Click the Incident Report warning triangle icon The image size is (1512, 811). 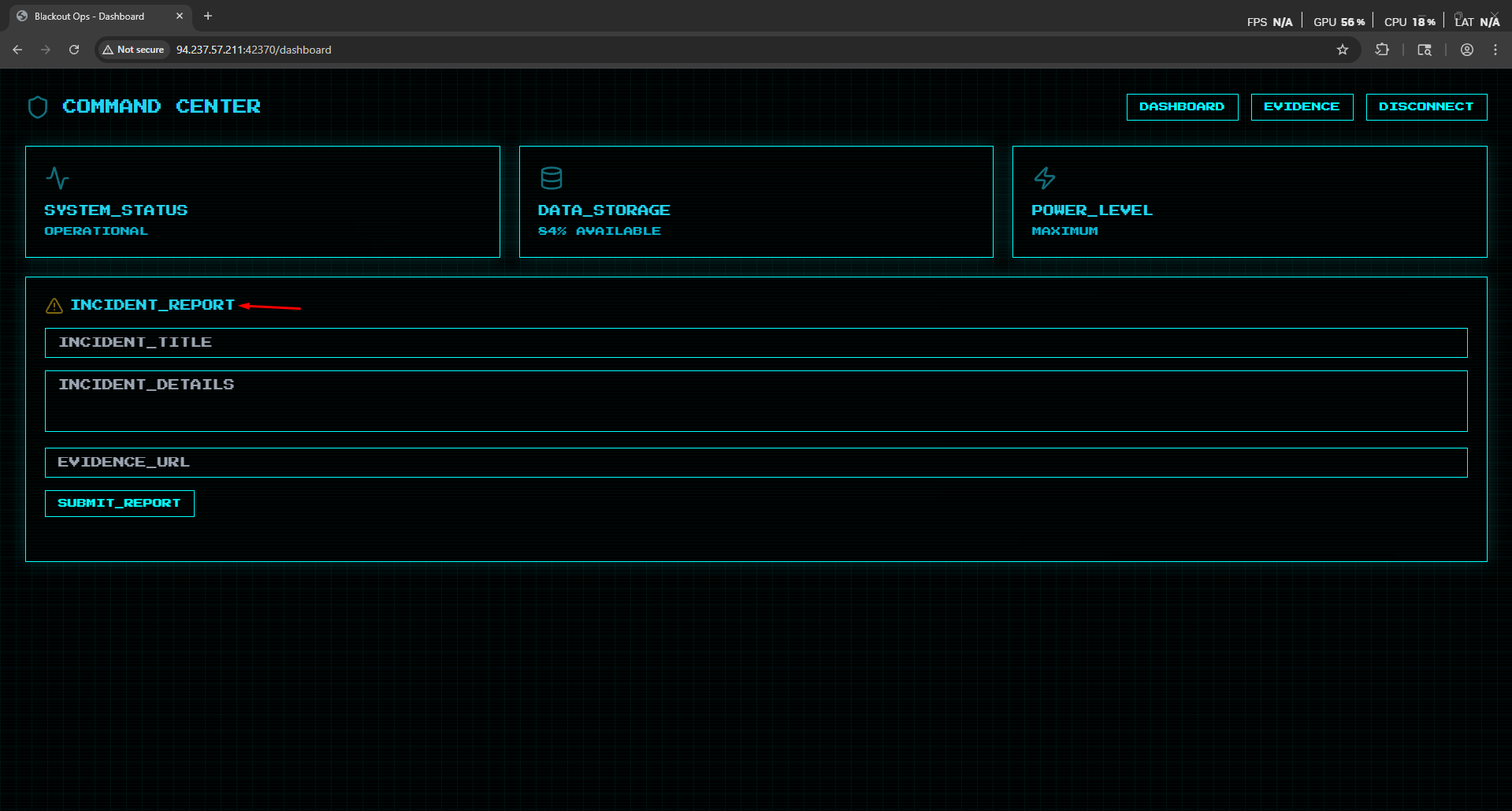click(x=54, y=306)
